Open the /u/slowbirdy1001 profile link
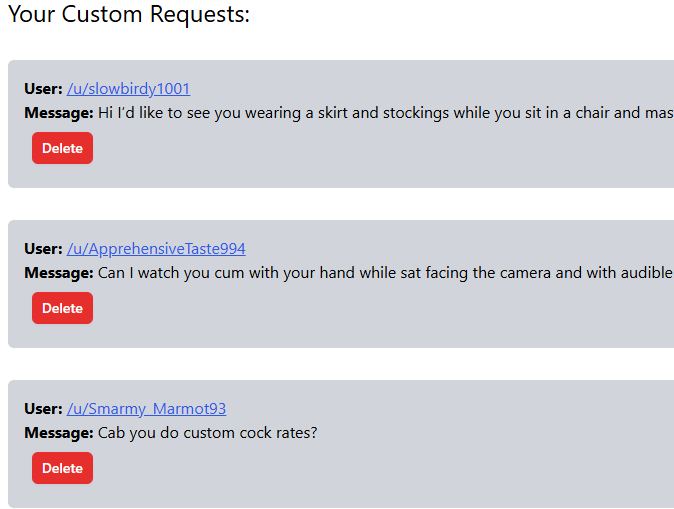 pos(128,89)
